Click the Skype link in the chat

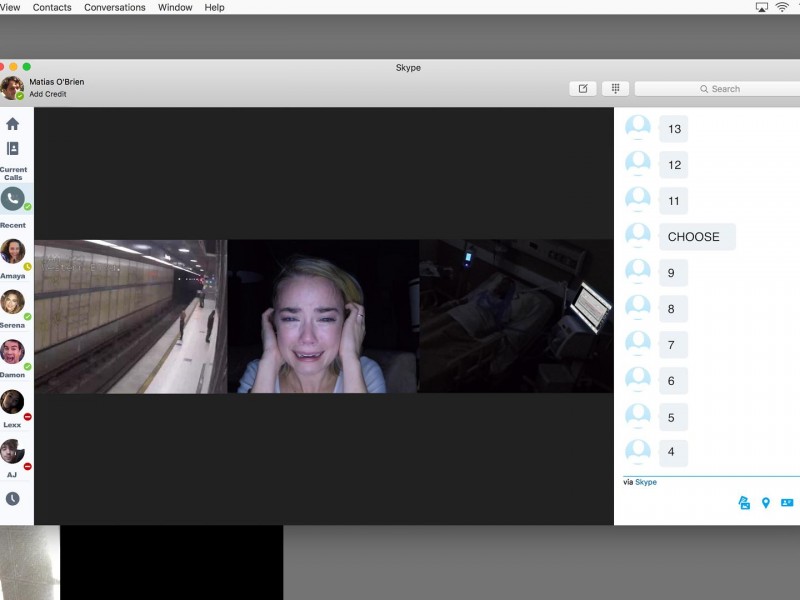point(646,482)
